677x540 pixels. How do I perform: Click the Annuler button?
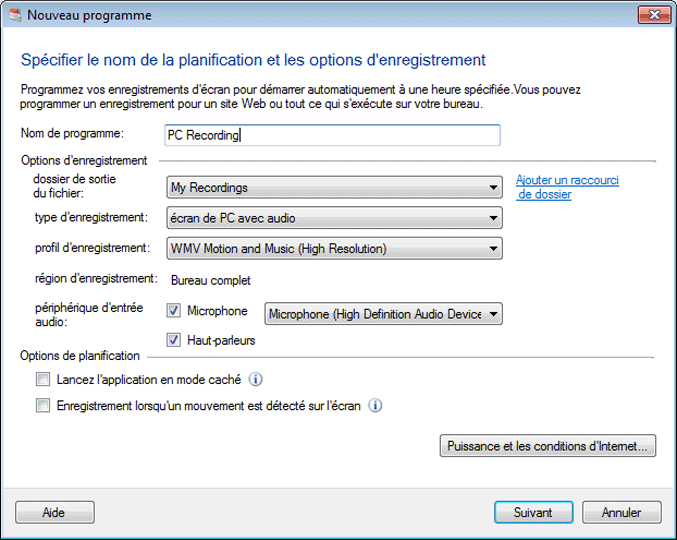[x=621, y=512]
